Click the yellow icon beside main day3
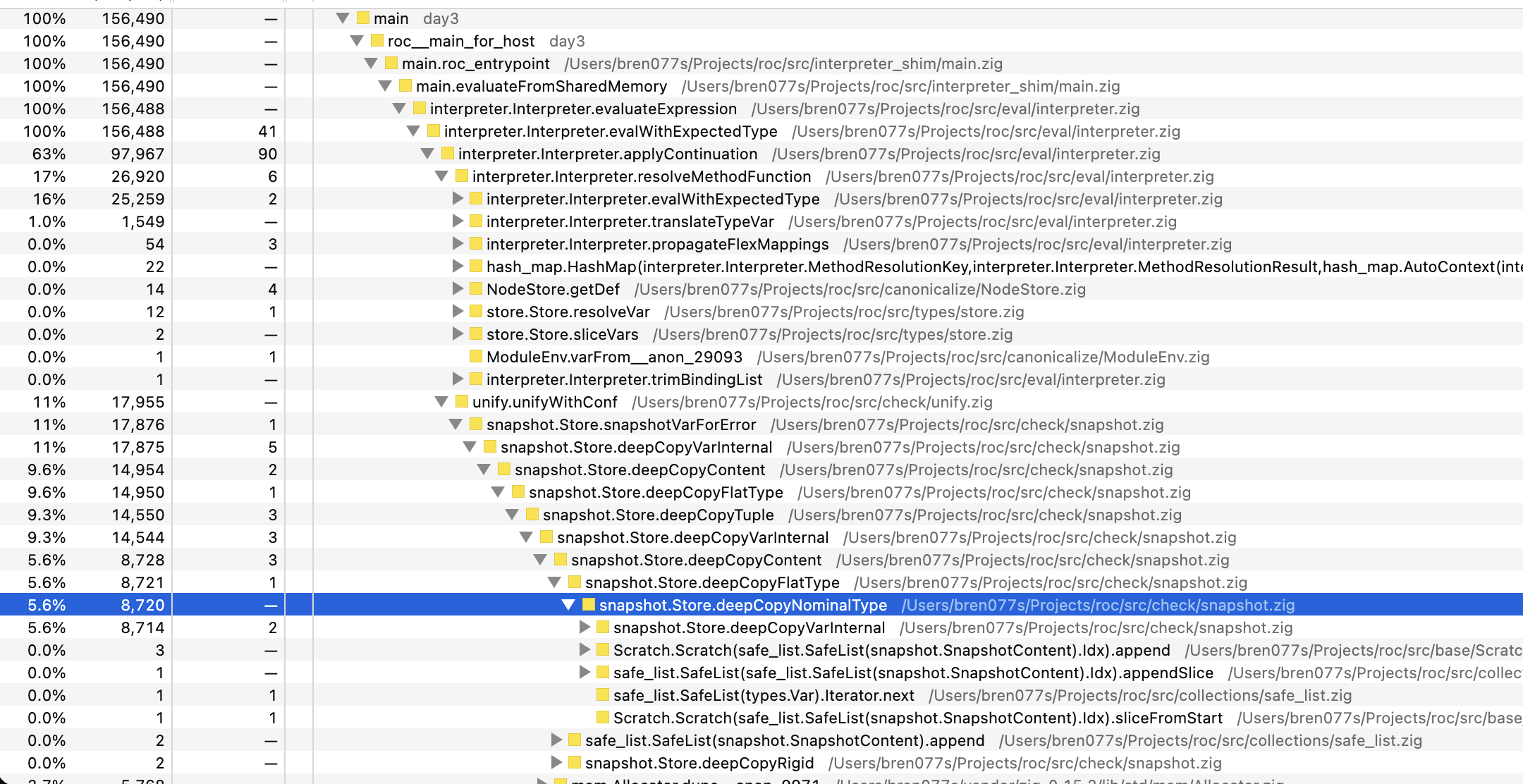The height and width of the screenshot is (784, 1523). click(363, 18)
